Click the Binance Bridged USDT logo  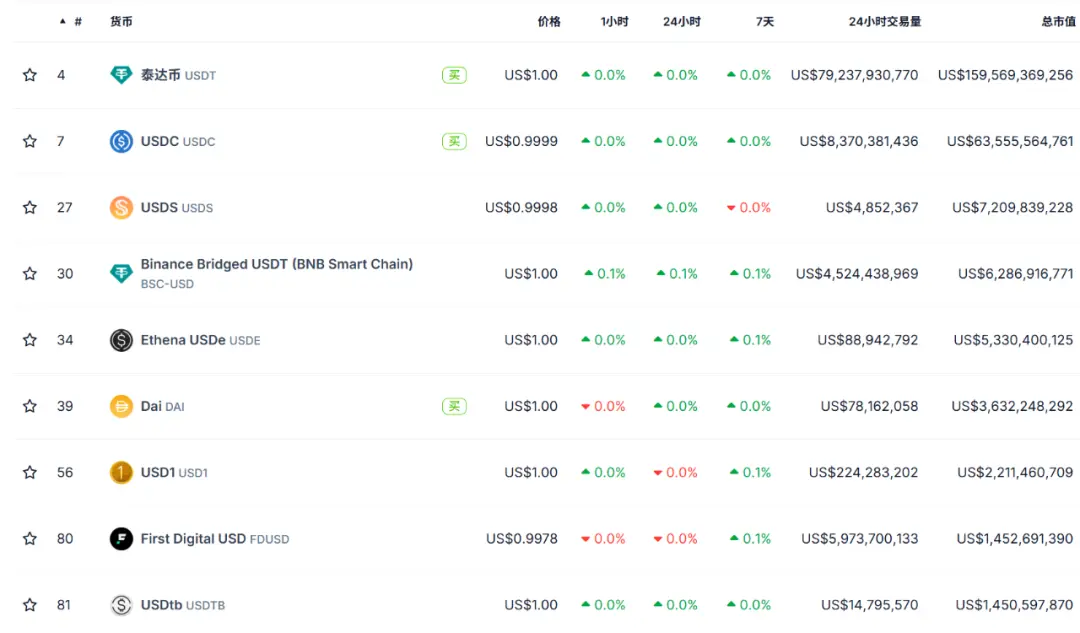pos(121,273)
